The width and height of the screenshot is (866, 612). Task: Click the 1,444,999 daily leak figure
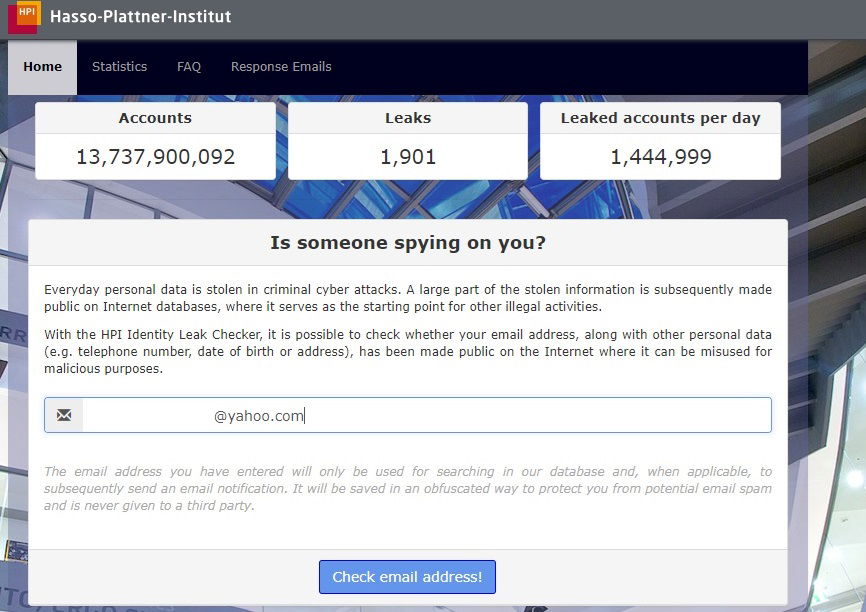[x=661, y=156]
